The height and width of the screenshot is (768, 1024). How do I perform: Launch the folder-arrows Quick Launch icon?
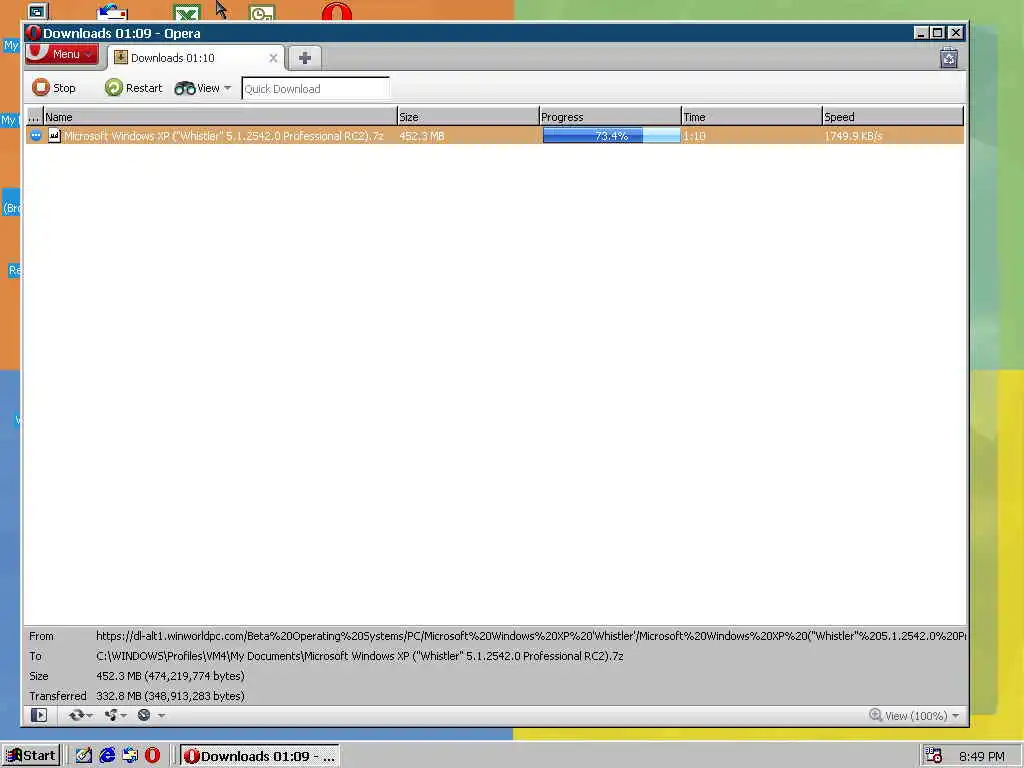(130, 756)
